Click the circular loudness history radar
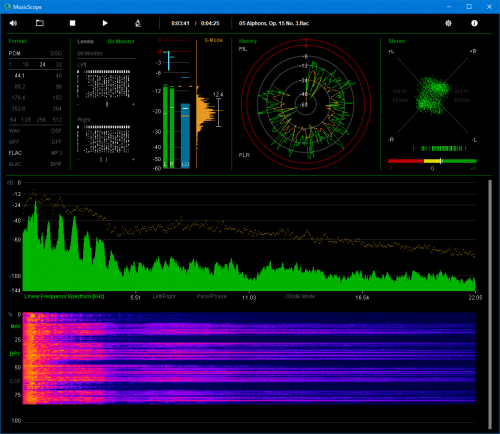This screenshot has width=500, height=434. tap(306, 104)
